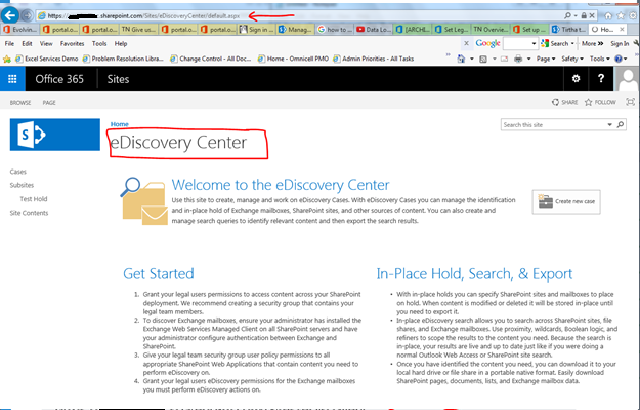
Task: Open the File menu
Action: tap(9, 44)
